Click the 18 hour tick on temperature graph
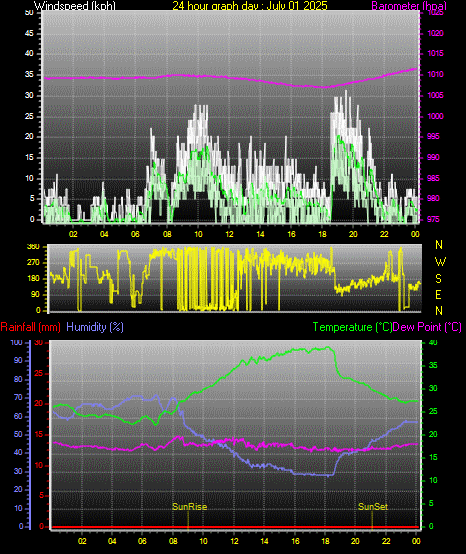Image resolution: width=466 pixels, height=554 pixels. 325,541
